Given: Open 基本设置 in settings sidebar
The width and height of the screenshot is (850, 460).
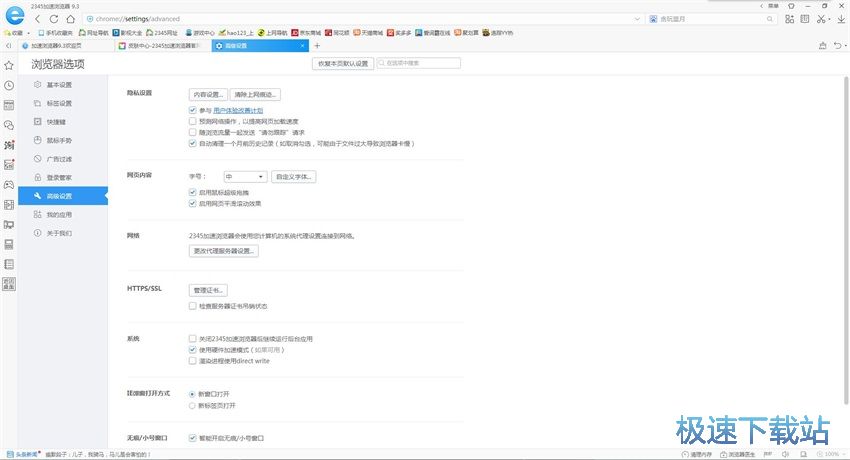Looking at the screenshot, I should tap(63, 85).
